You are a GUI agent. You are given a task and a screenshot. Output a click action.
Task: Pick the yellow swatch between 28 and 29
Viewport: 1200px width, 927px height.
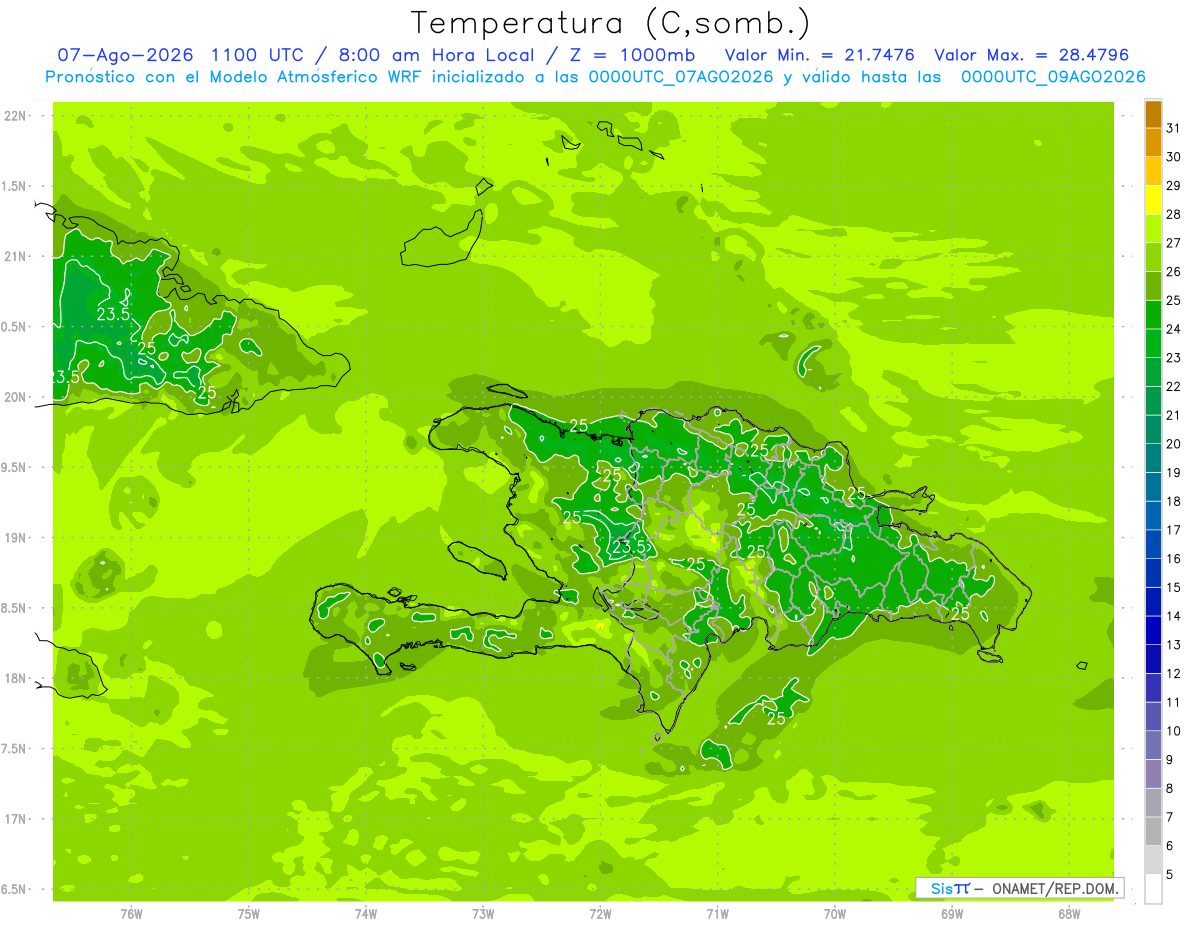1153,200
